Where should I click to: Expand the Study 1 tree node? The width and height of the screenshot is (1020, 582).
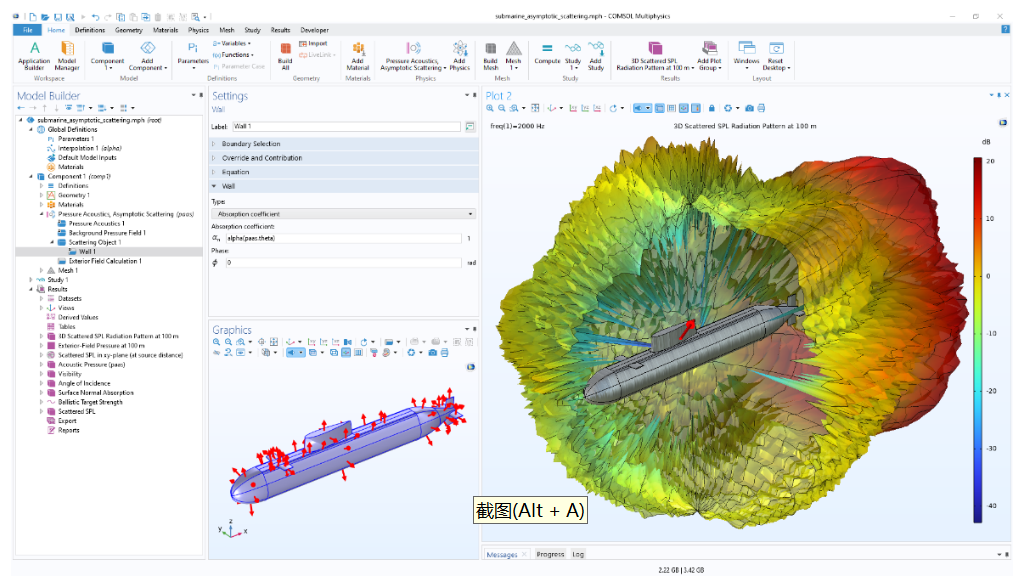31,280
